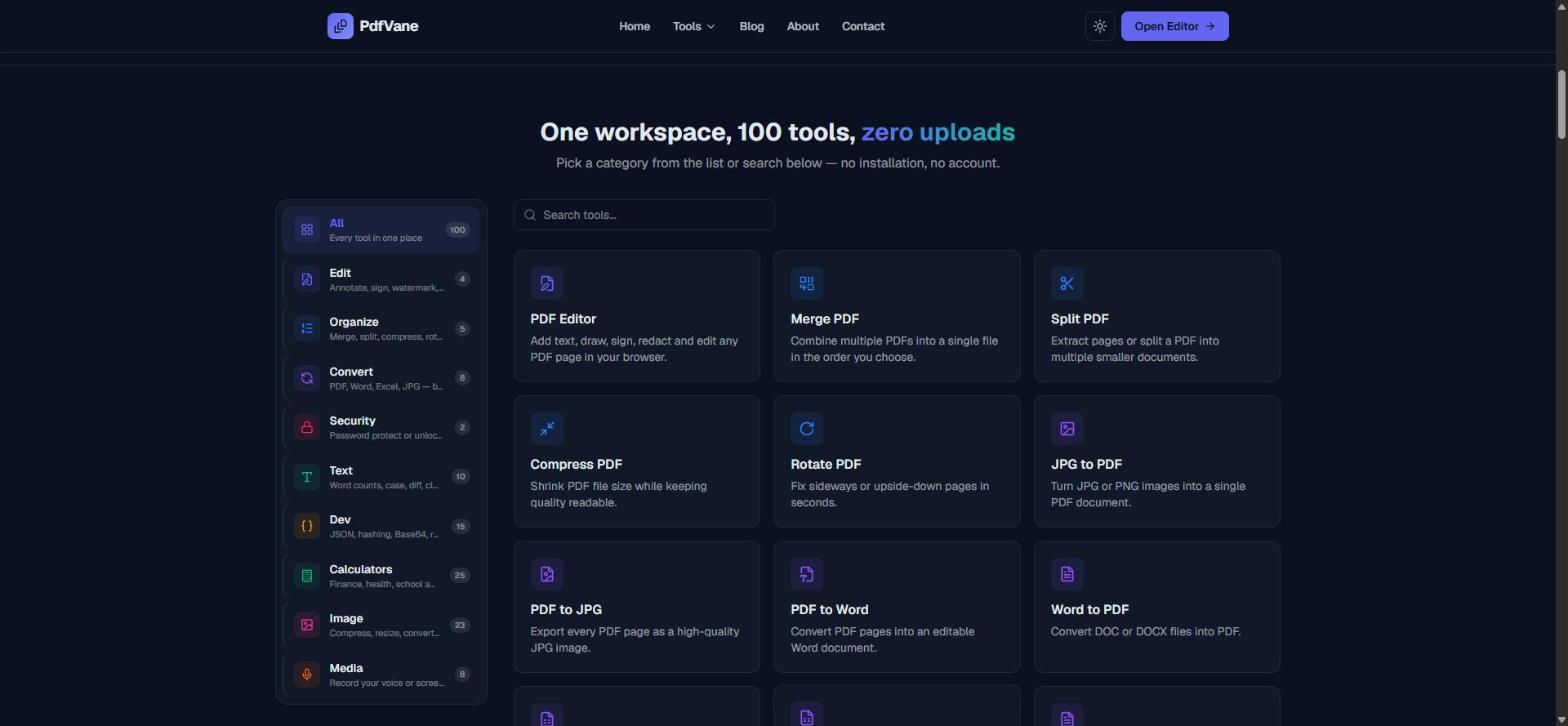Image resolution: width=1568 pixels, height=726 pixels.
Task: Click 'Word counts, case, diff' Text subtitle
Action: 384,486
